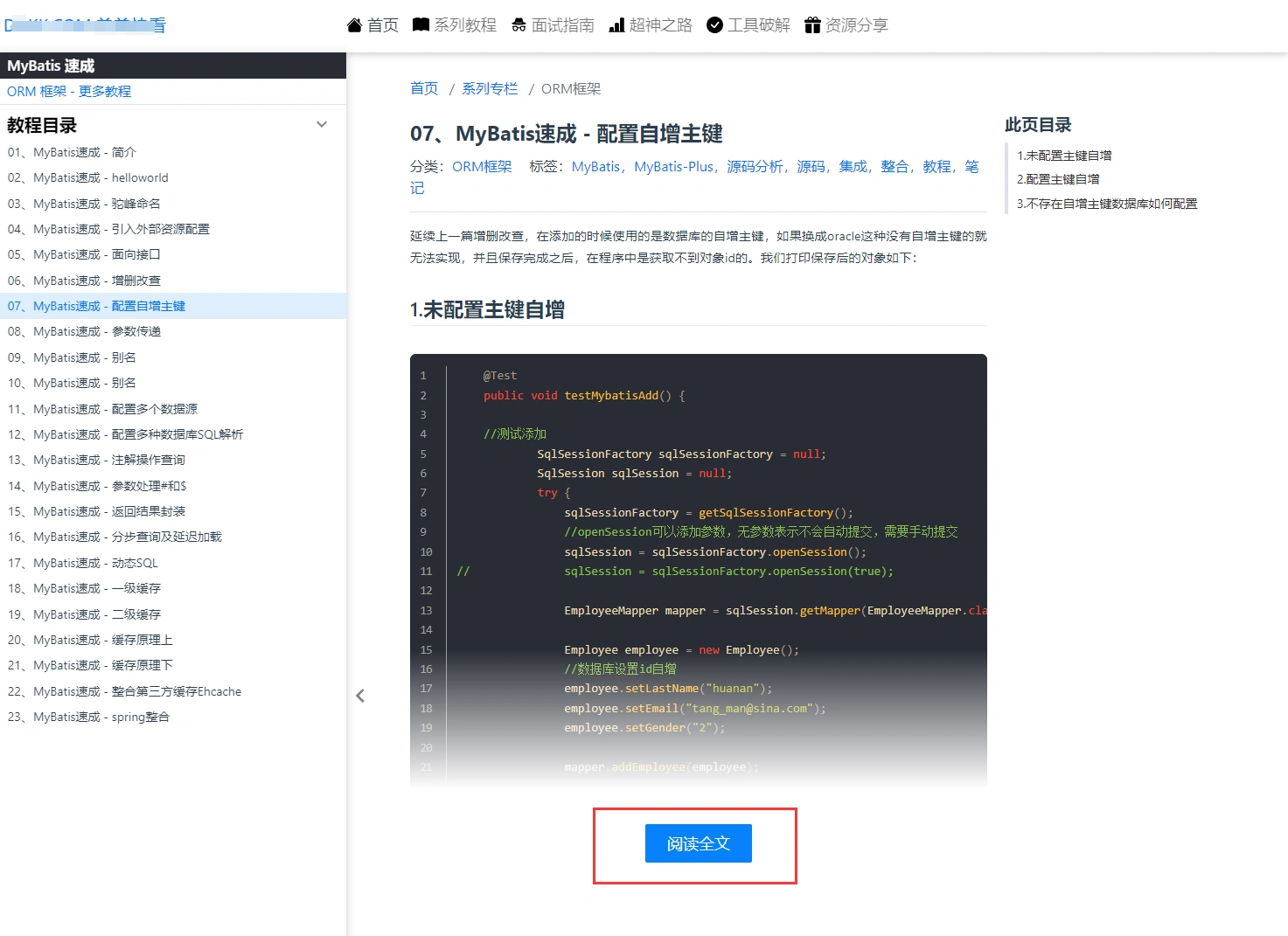Open the 系列专栏 breadcrumb link
Image resolution: width=1288 pixels, height=936 pixels.
[490, 89]
